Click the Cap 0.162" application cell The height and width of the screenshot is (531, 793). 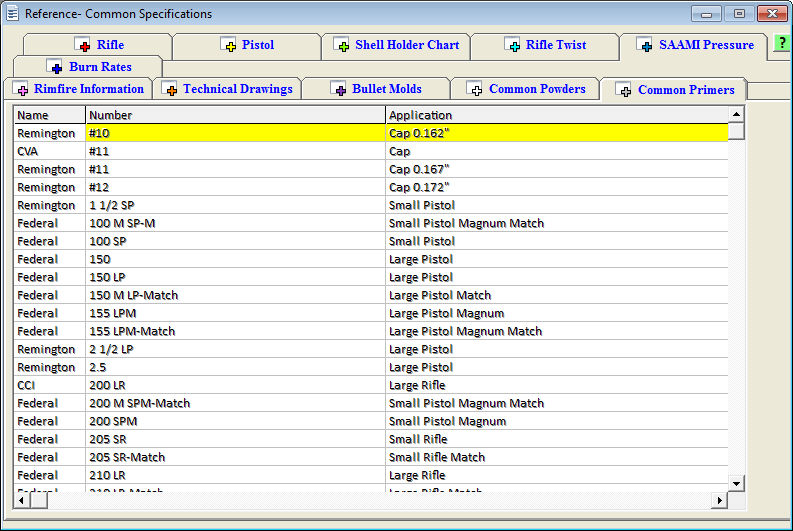click(557, 133)
